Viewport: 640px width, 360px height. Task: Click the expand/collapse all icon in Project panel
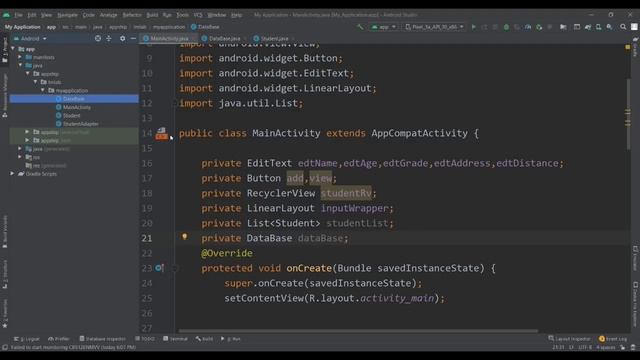[109, 38]
